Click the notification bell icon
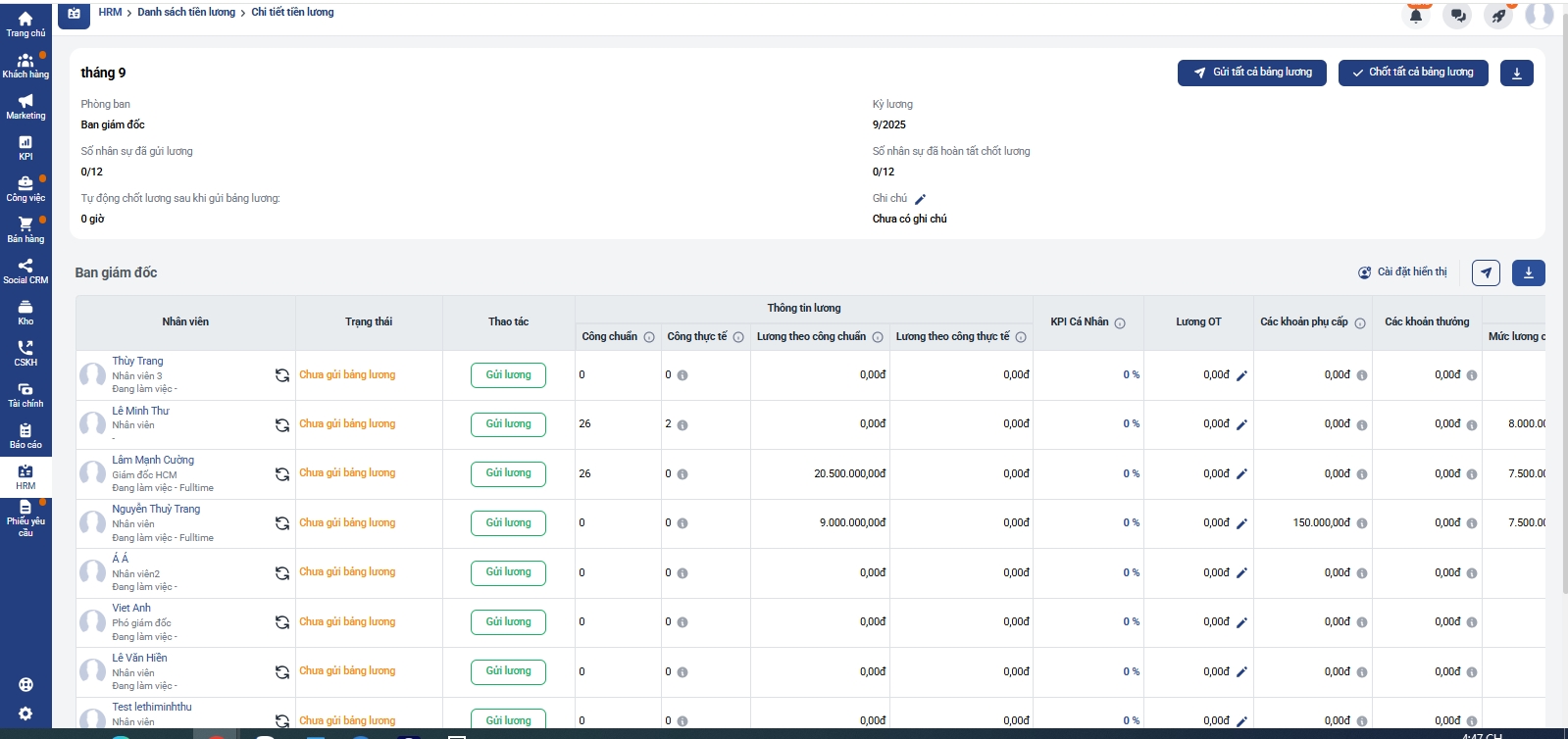The image size is (1568, 739). coord(1416,16)
